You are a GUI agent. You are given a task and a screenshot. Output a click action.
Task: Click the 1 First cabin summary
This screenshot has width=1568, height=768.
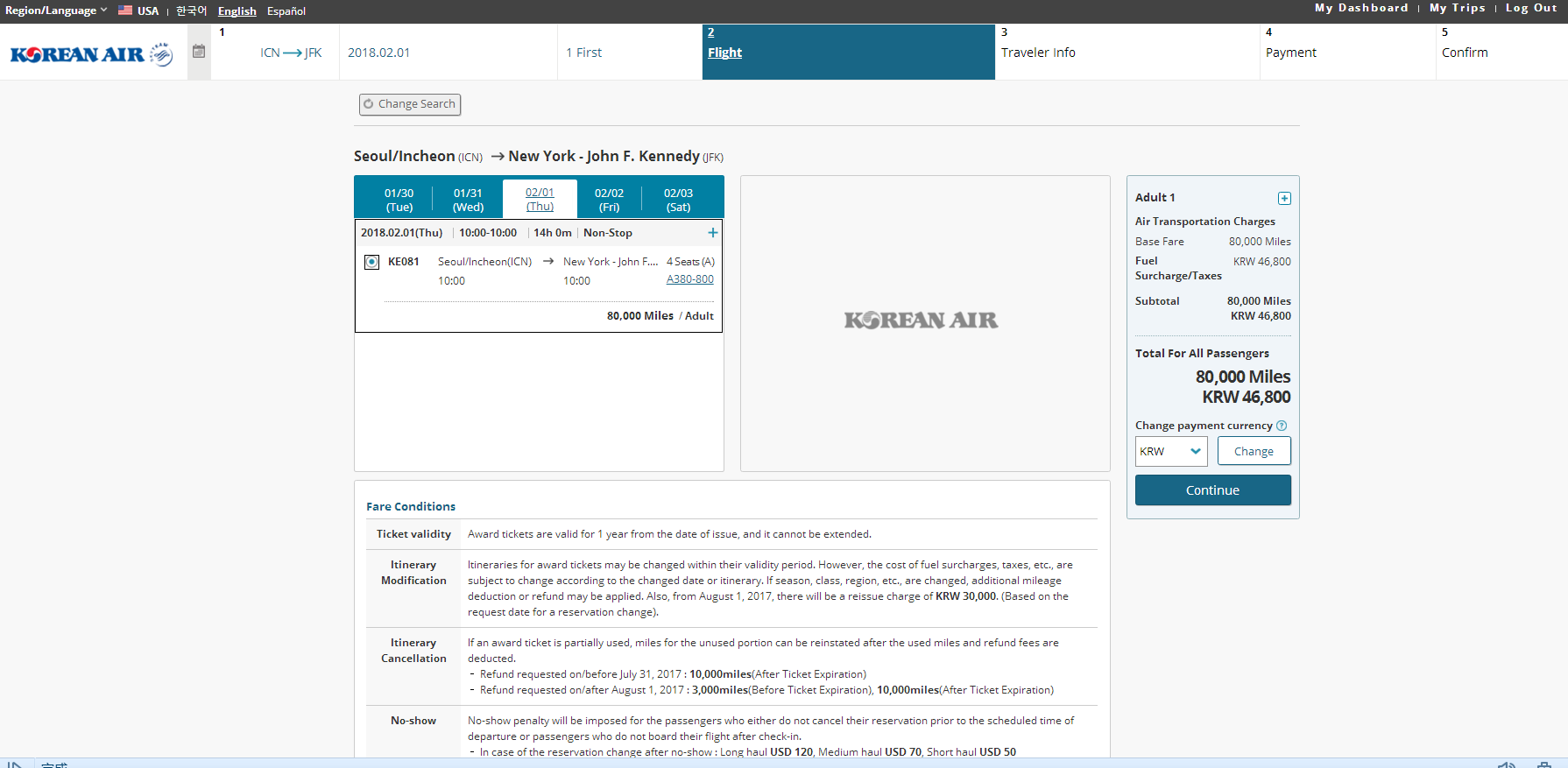583,53
